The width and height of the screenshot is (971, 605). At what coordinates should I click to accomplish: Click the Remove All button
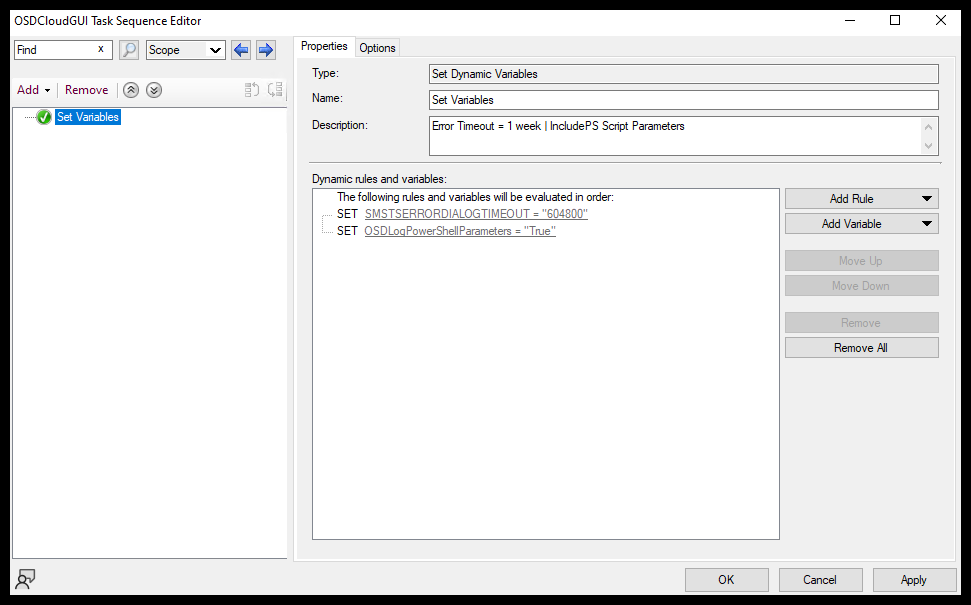pos(861,347)
